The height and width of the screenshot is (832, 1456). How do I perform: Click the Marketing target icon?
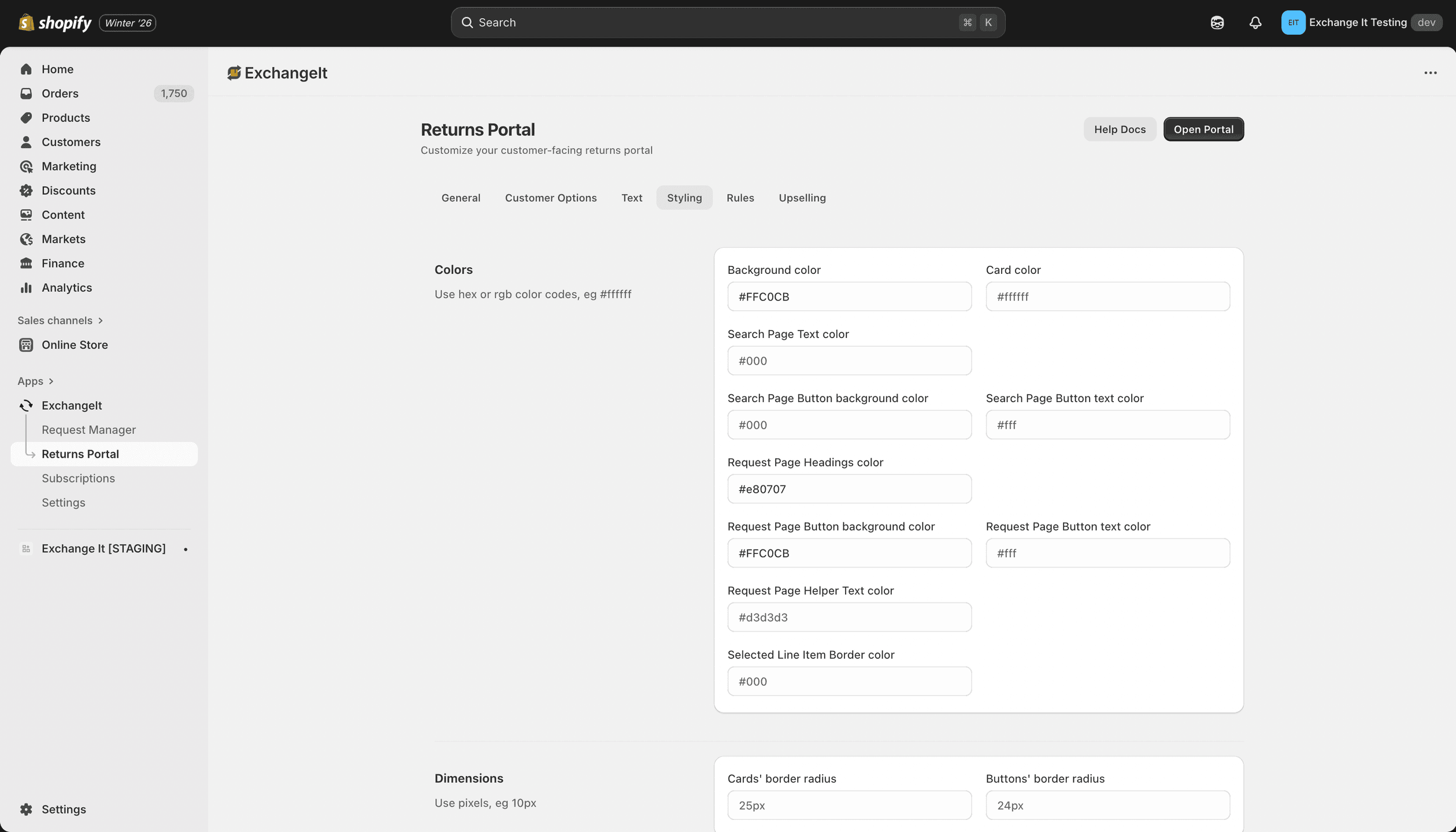(26, 166)
